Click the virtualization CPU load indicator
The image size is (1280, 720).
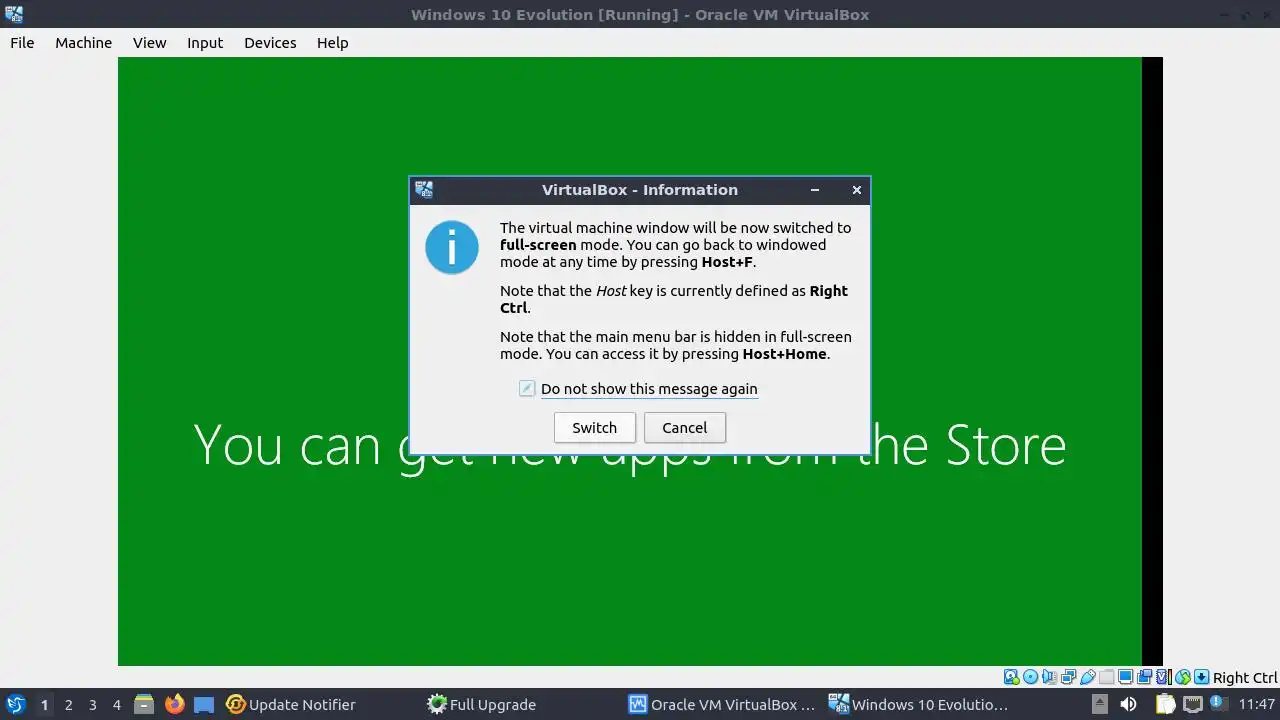click(x=1164, y=677)
